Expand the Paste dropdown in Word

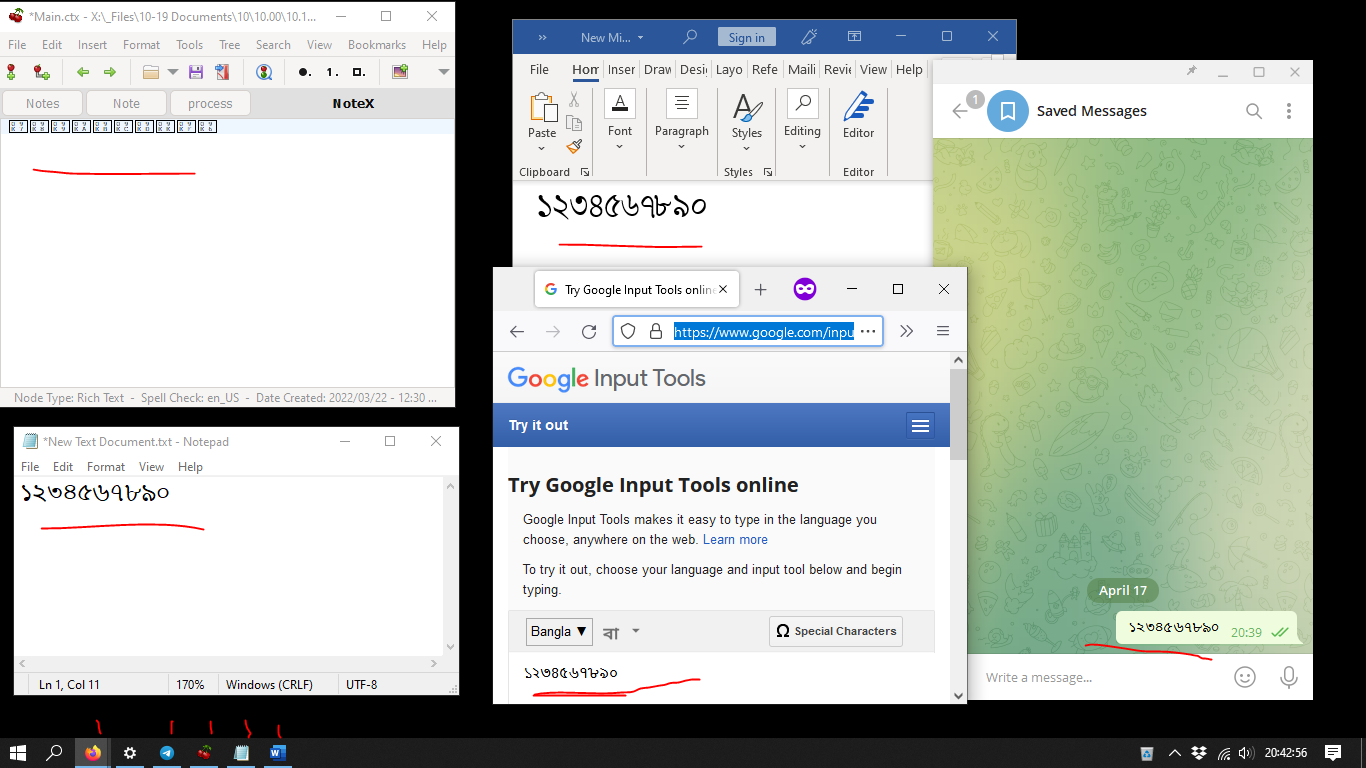point(542,146)
